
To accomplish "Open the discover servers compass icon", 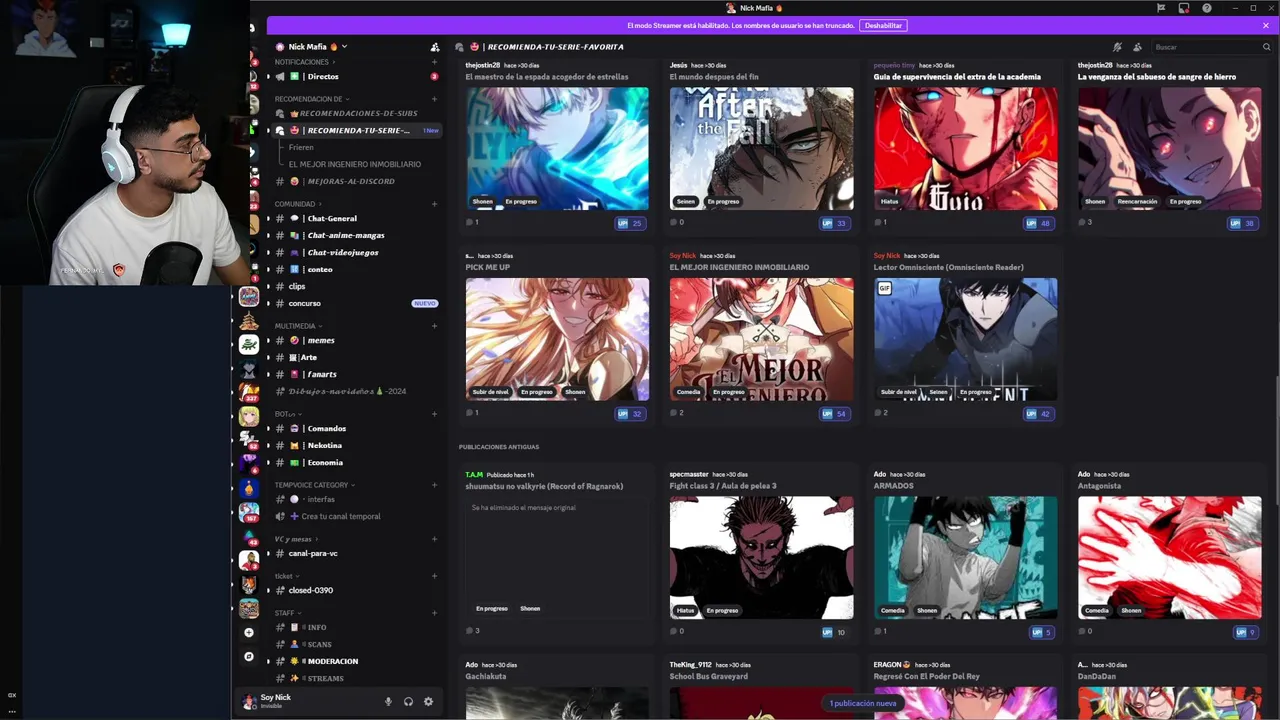I will [x=249, y=657].
